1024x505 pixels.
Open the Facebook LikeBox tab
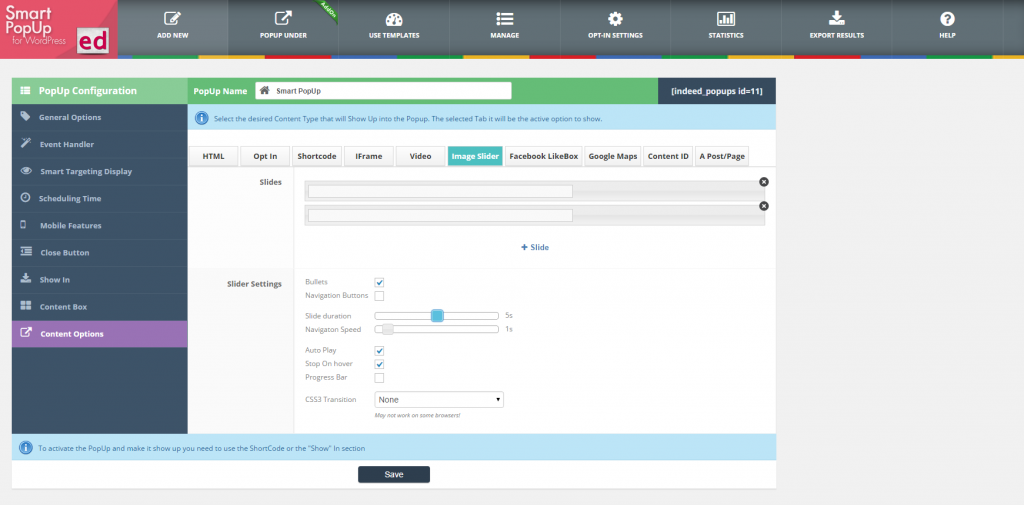543,156
